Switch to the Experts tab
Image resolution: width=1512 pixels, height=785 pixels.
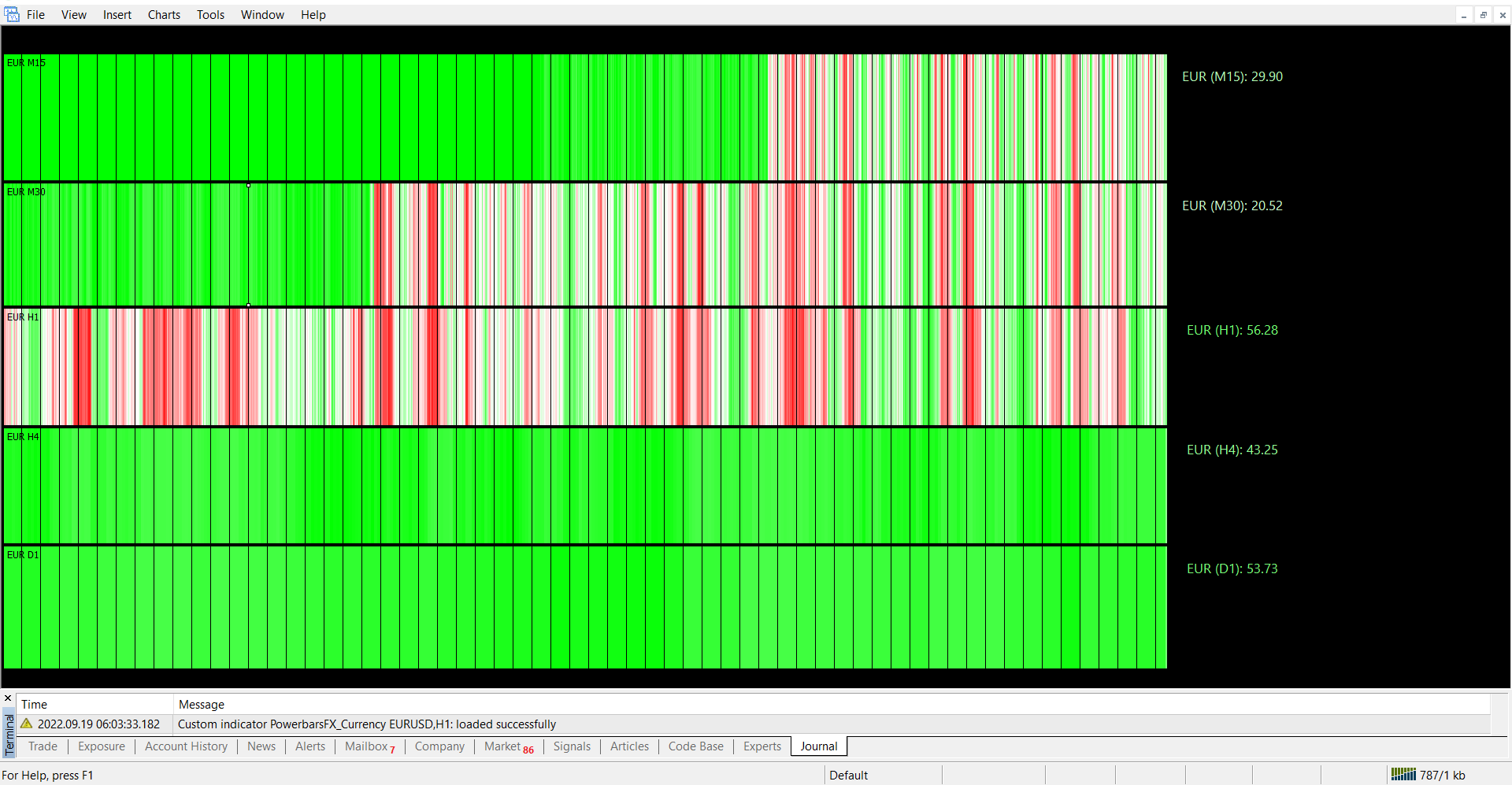coord(762,746)
